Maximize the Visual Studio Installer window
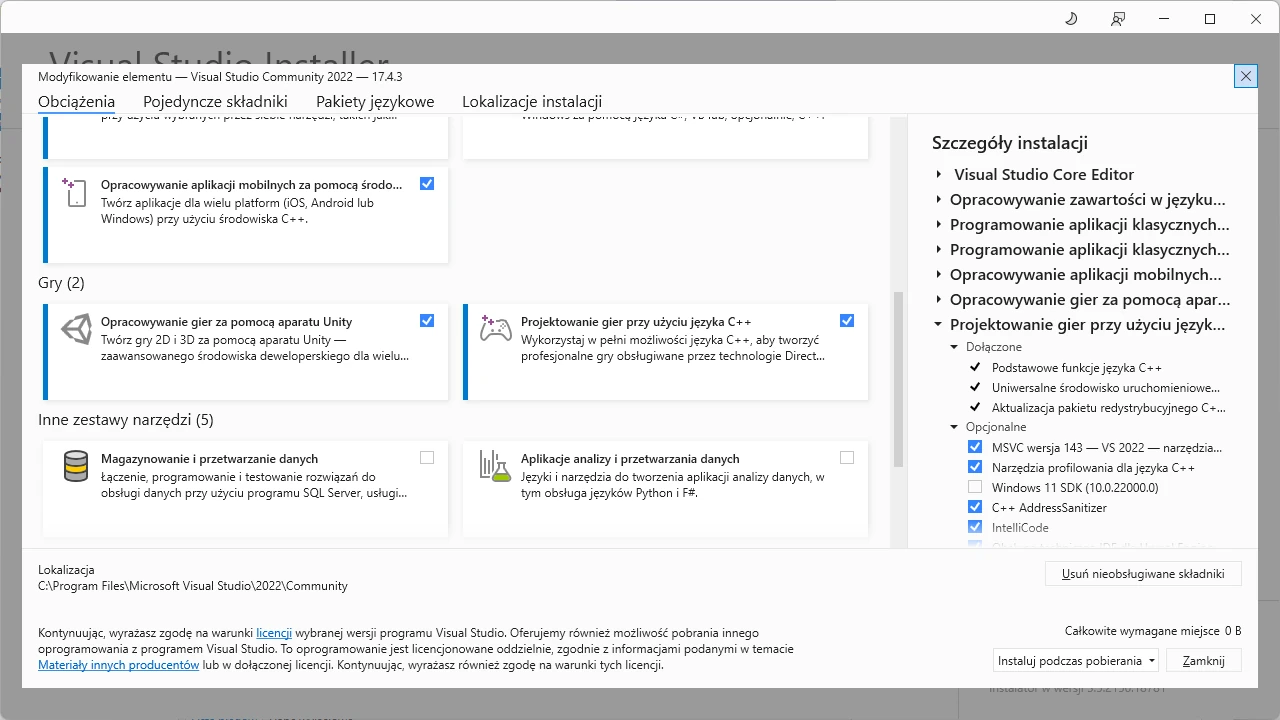1280x720 pixels. (1210, 19)
